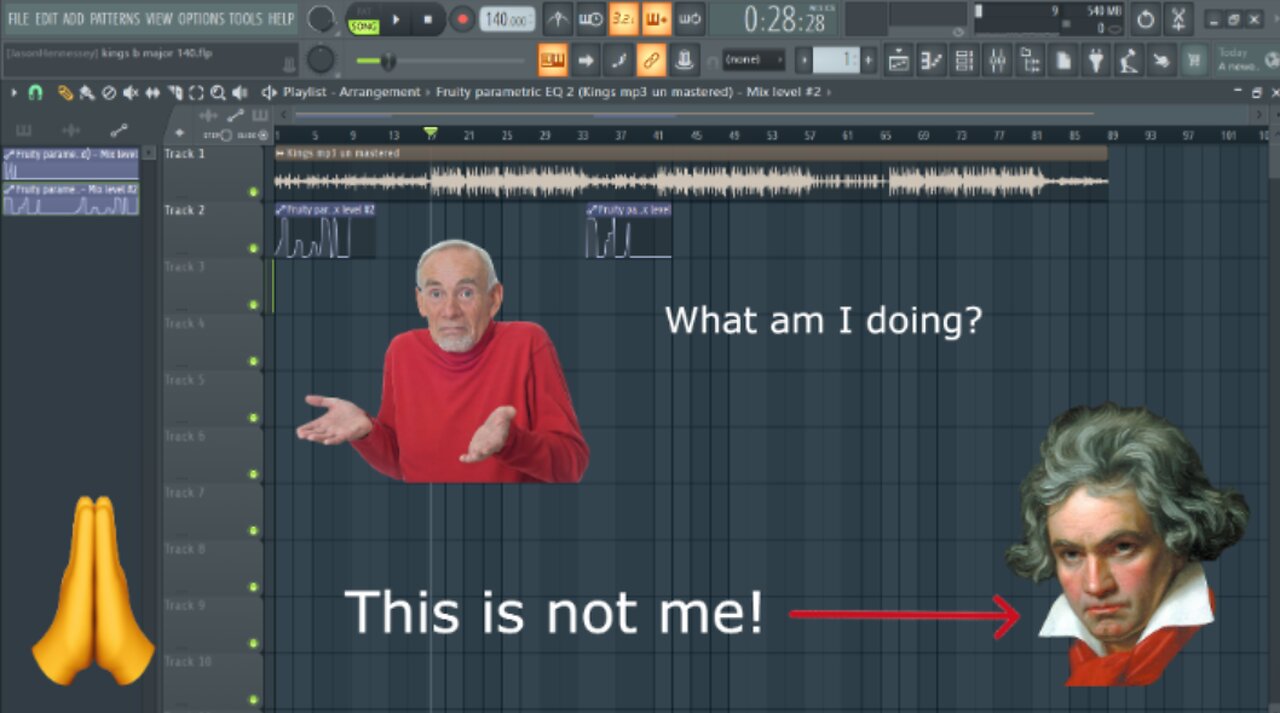Open the FILE menu
Viewport: 1280px width, 713px height.
[18, 18]
